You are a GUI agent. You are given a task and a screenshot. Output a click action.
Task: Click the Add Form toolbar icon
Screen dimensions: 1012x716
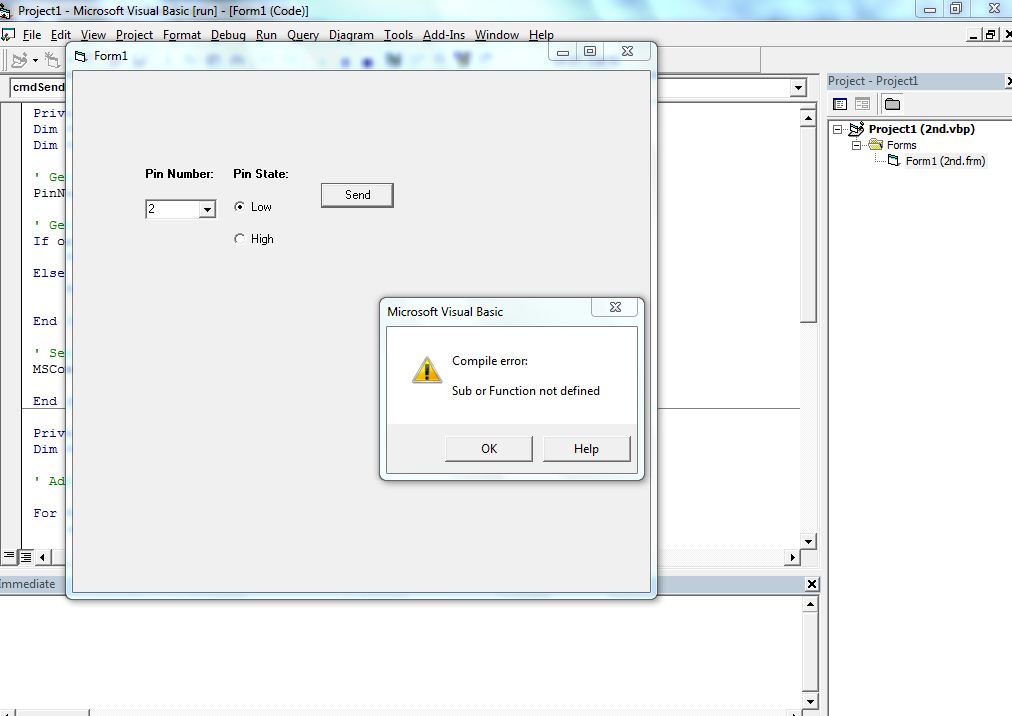[x=52, y=60]
